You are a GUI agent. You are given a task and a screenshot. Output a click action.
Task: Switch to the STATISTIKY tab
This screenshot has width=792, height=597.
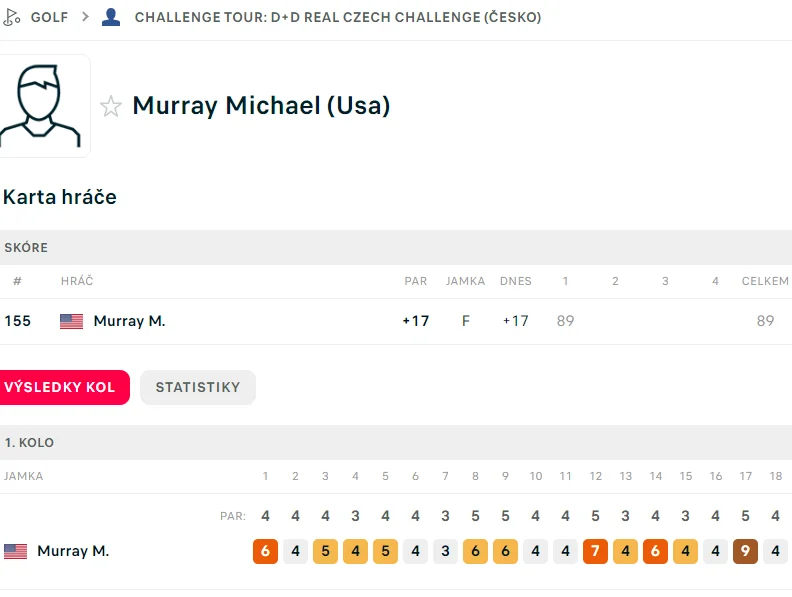coord(198,387)
